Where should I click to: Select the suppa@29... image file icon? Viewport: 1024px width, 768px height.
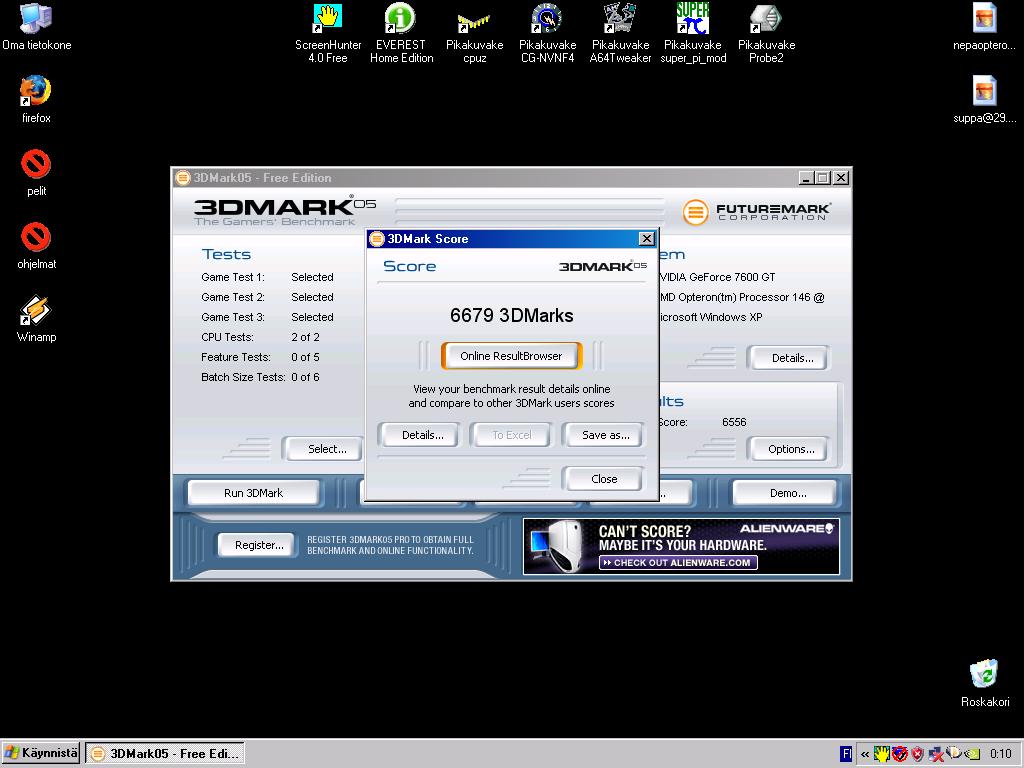[x=984, y=99]
